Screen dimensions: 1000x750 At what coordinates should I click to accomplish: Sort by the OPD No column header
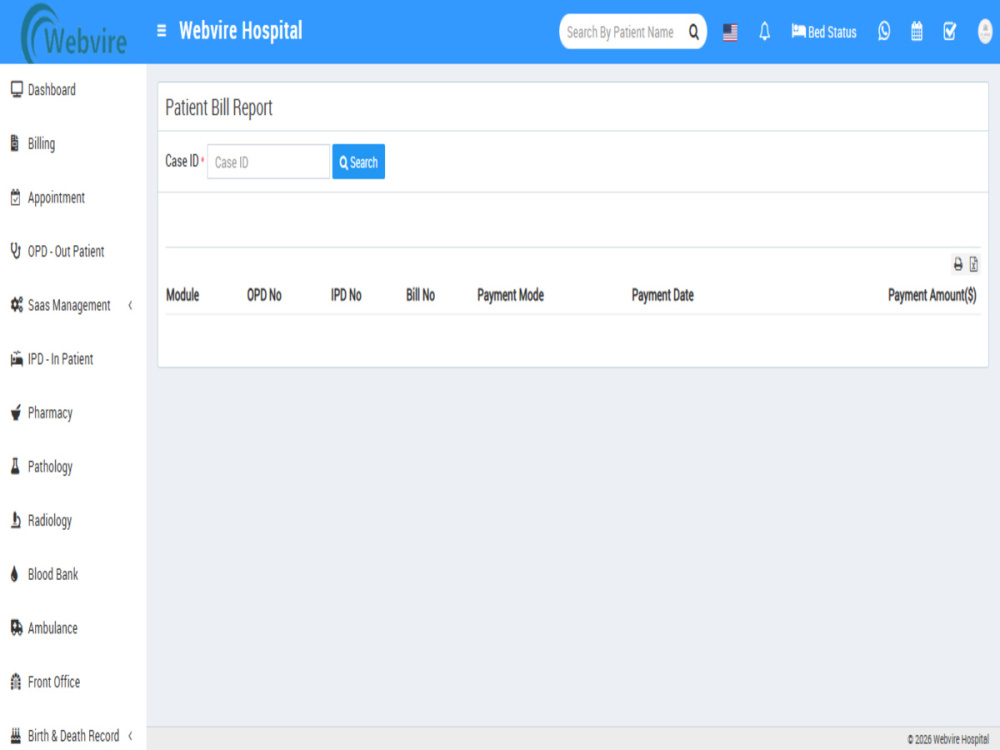coord(264,295)
